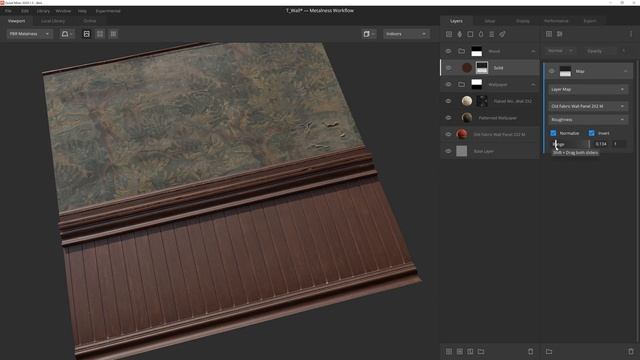Hide the Old Fabric Wall Panel layer
The width and height of the screenshot is (640, 360).
(x=448, y=134)
